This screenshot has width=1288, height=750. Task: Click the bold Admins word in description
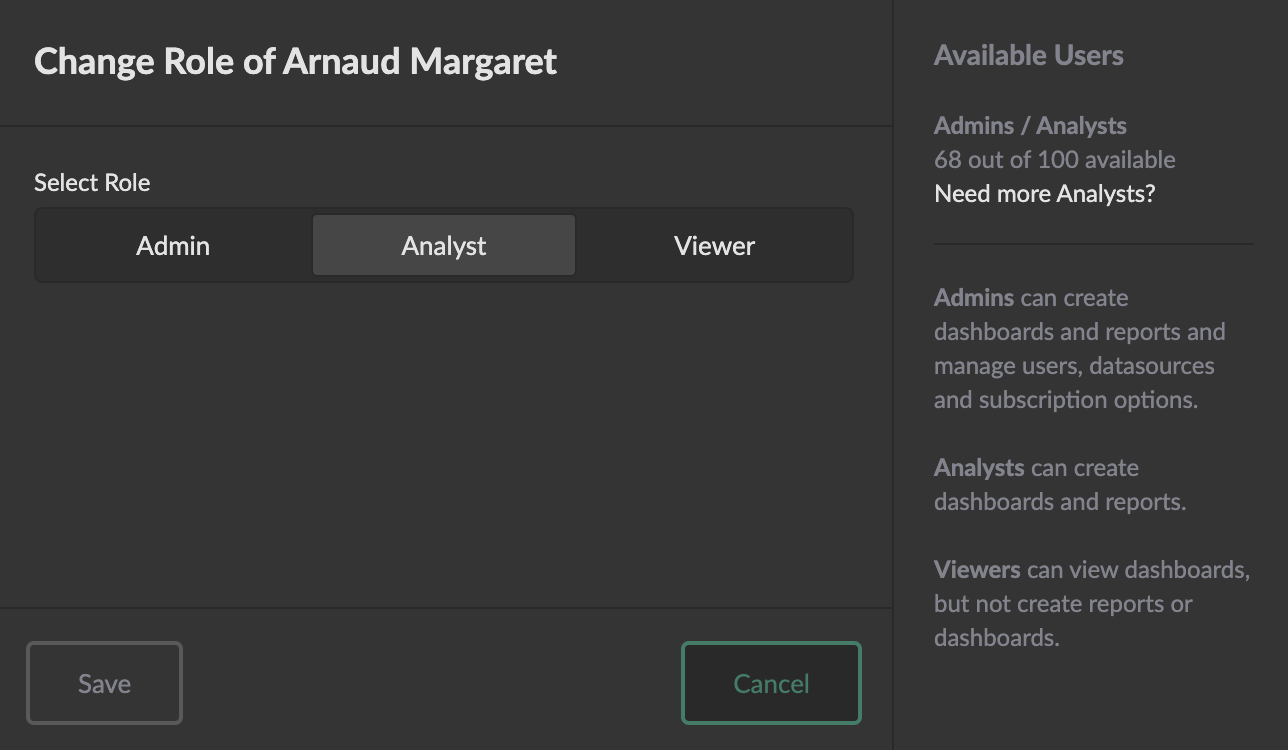(x=975, y=298)
